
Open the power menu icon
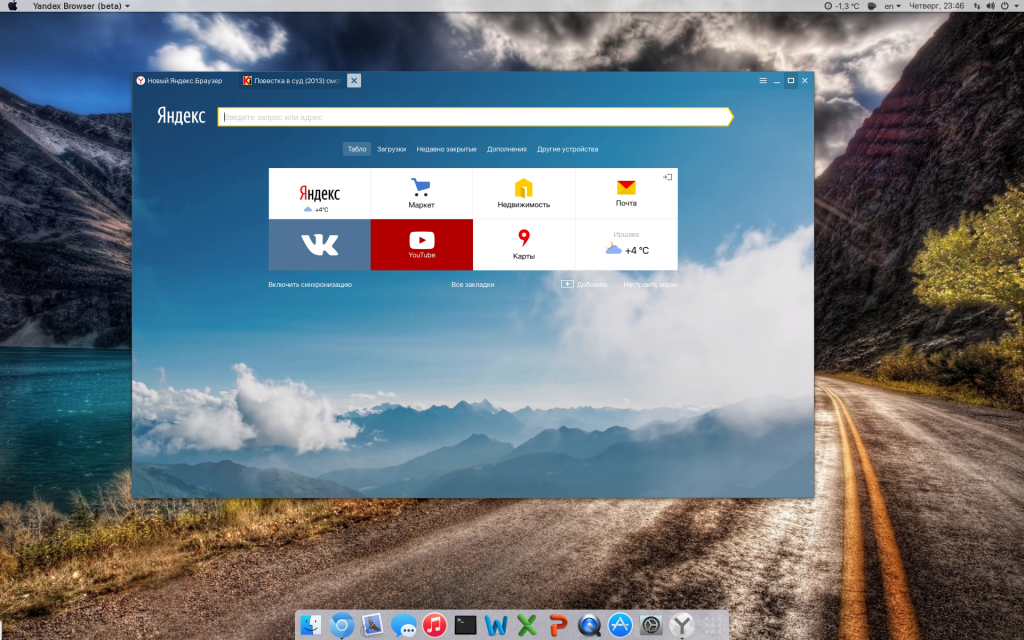1008,6
